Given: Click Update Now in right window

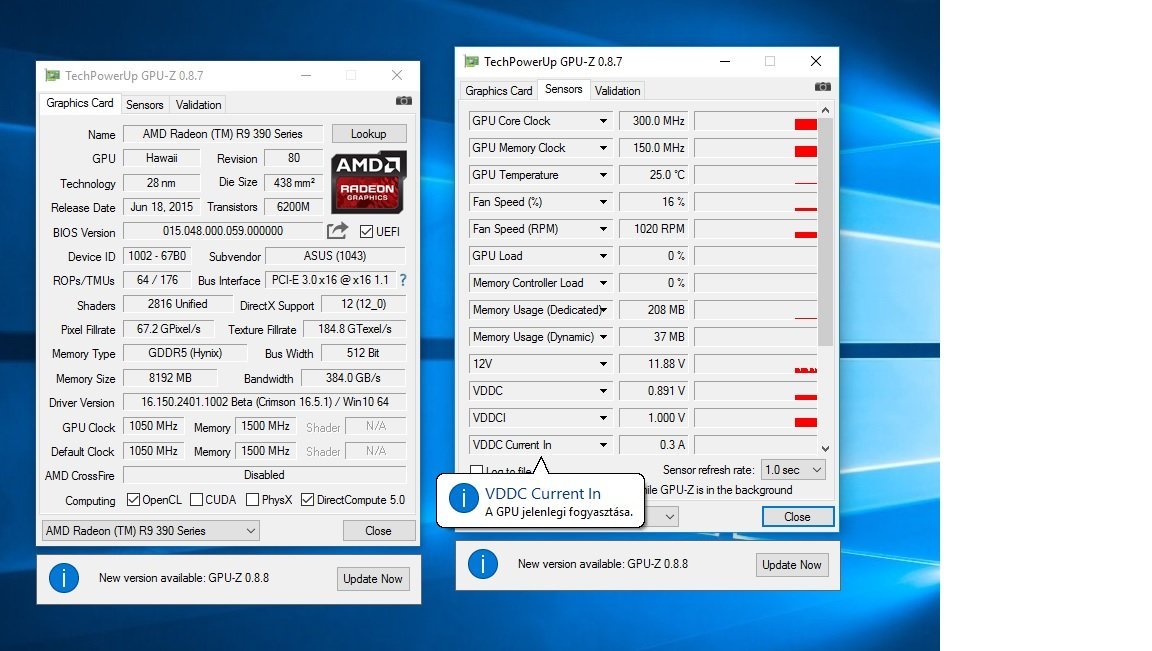Looking at the screenshot, I should [x=791, y=564].
